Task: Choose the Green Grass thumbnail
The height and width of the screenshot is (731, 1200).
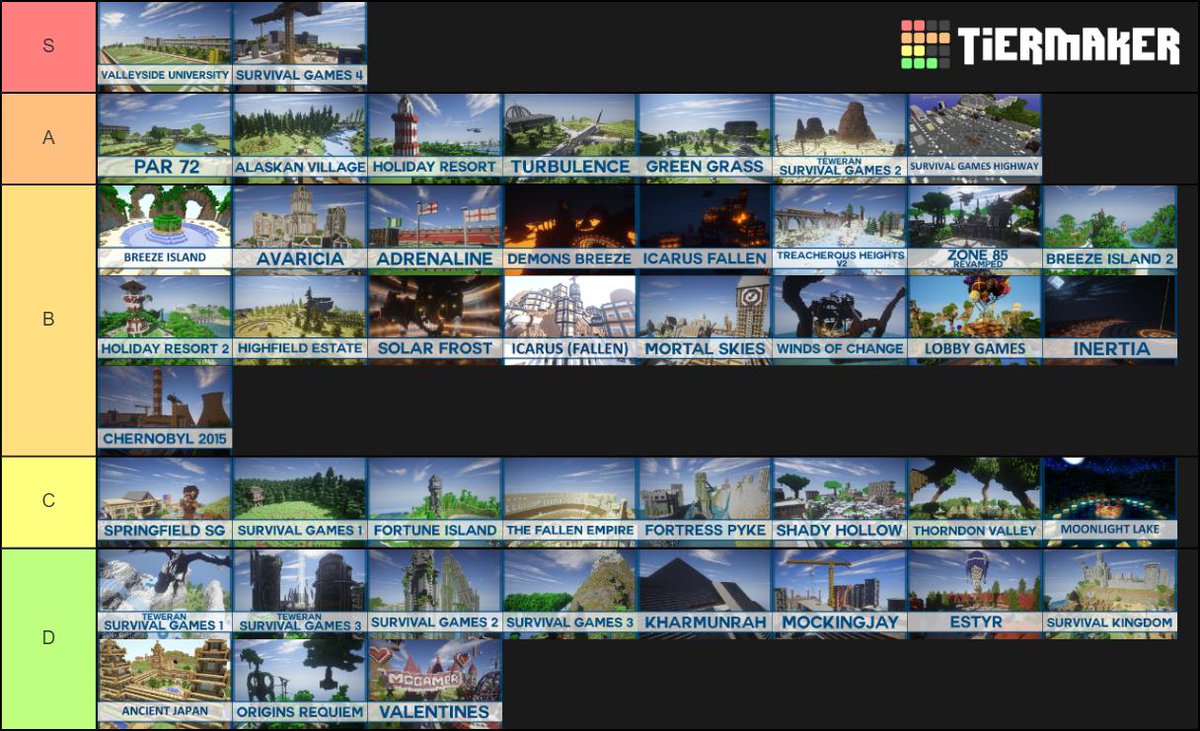Action: point(705,138)
